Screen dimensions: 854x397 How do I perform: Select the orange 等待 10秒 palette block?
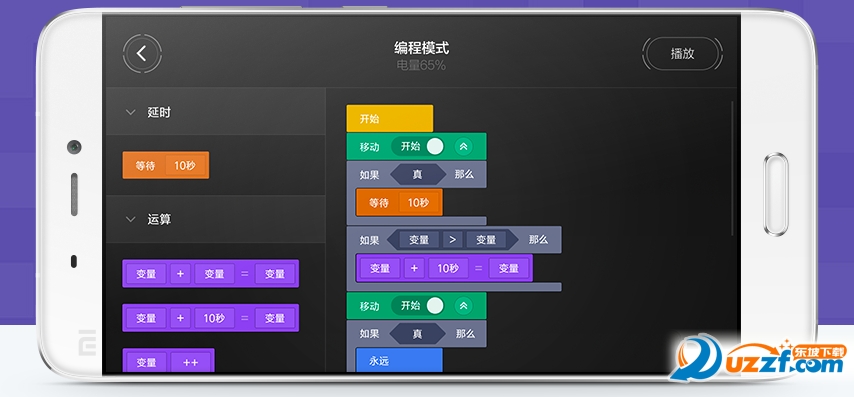(166, 166)
